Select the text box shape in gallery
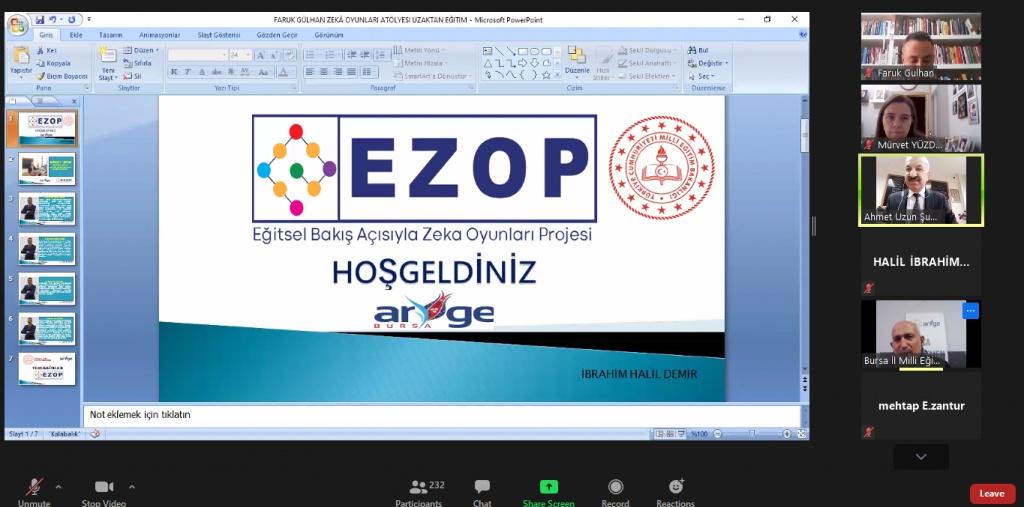Screen dimensions: 1024x507 tap(487, 51)
